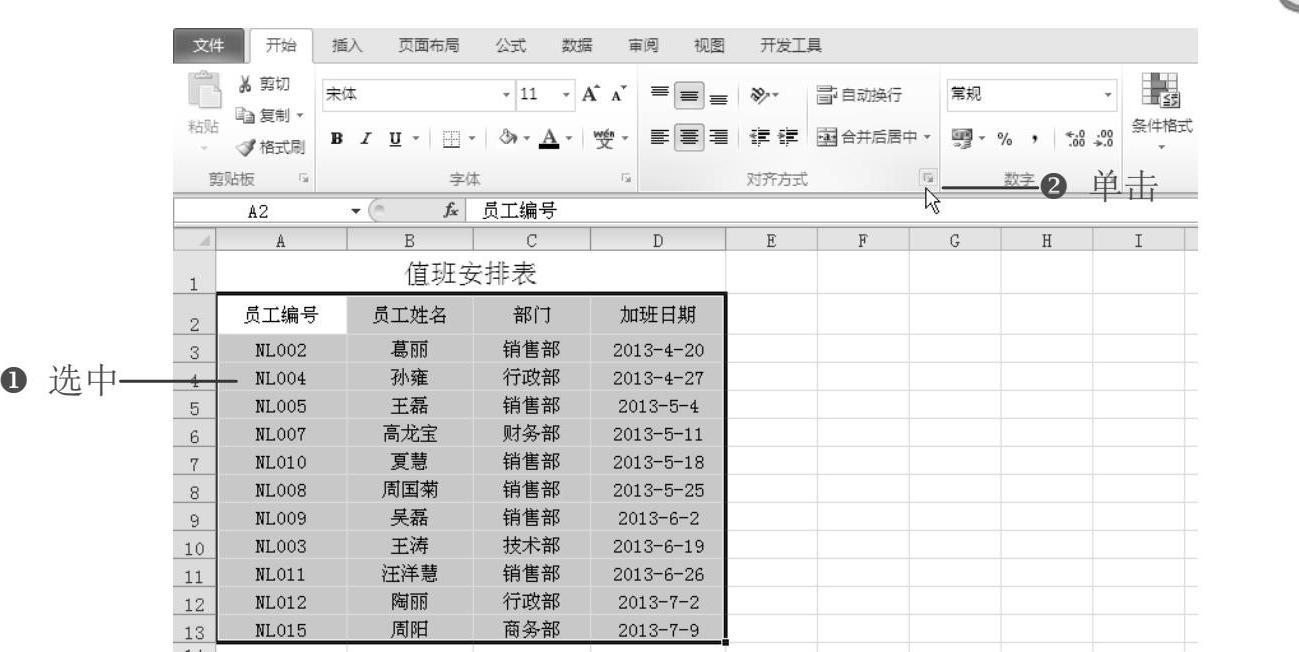Select column header E
Screen dimensions: 1299x652
pyautogui.click(x=772, y=240)
